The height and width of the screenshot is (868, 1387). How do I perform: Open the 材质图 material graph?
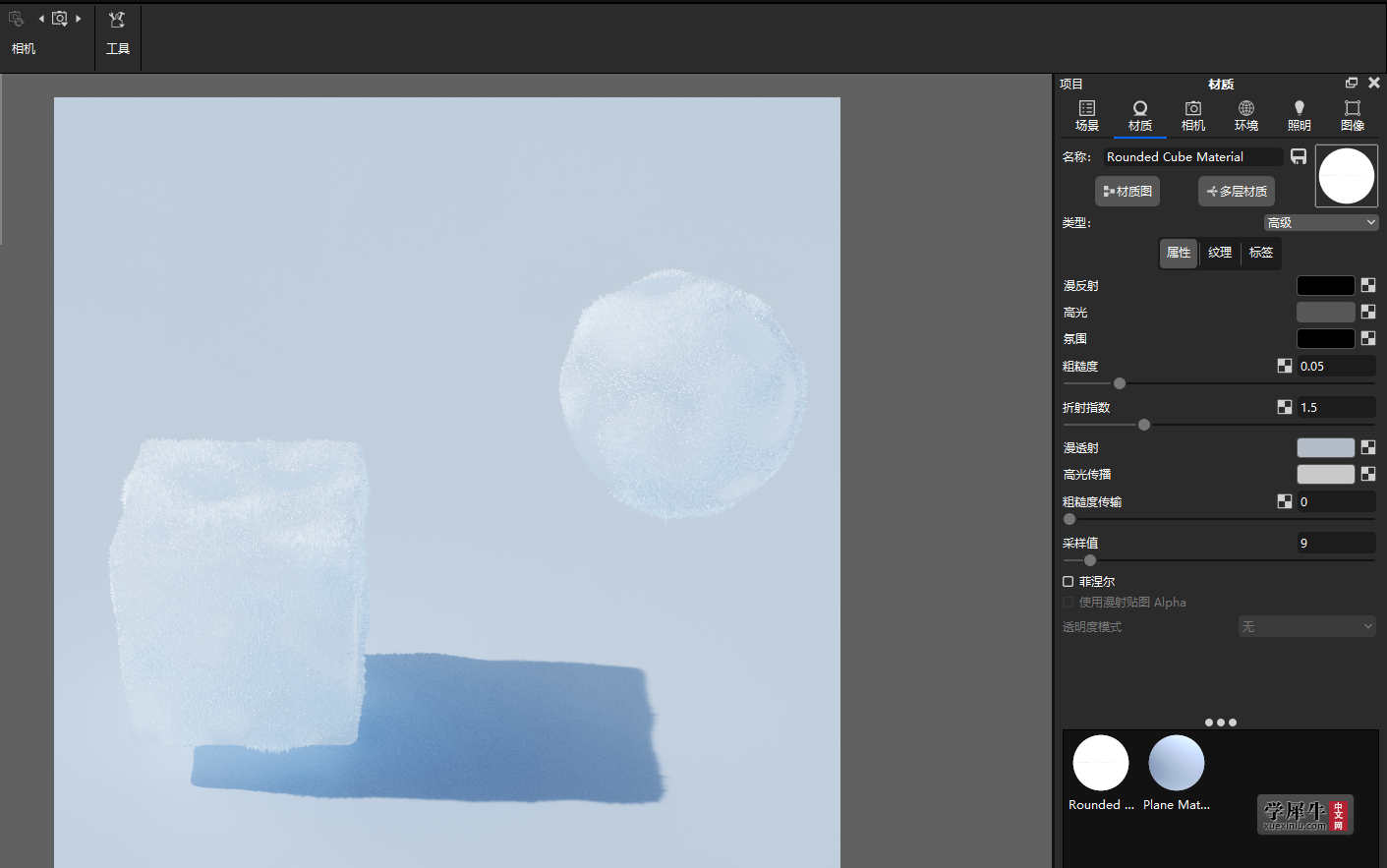click(x=1127, y=191)
